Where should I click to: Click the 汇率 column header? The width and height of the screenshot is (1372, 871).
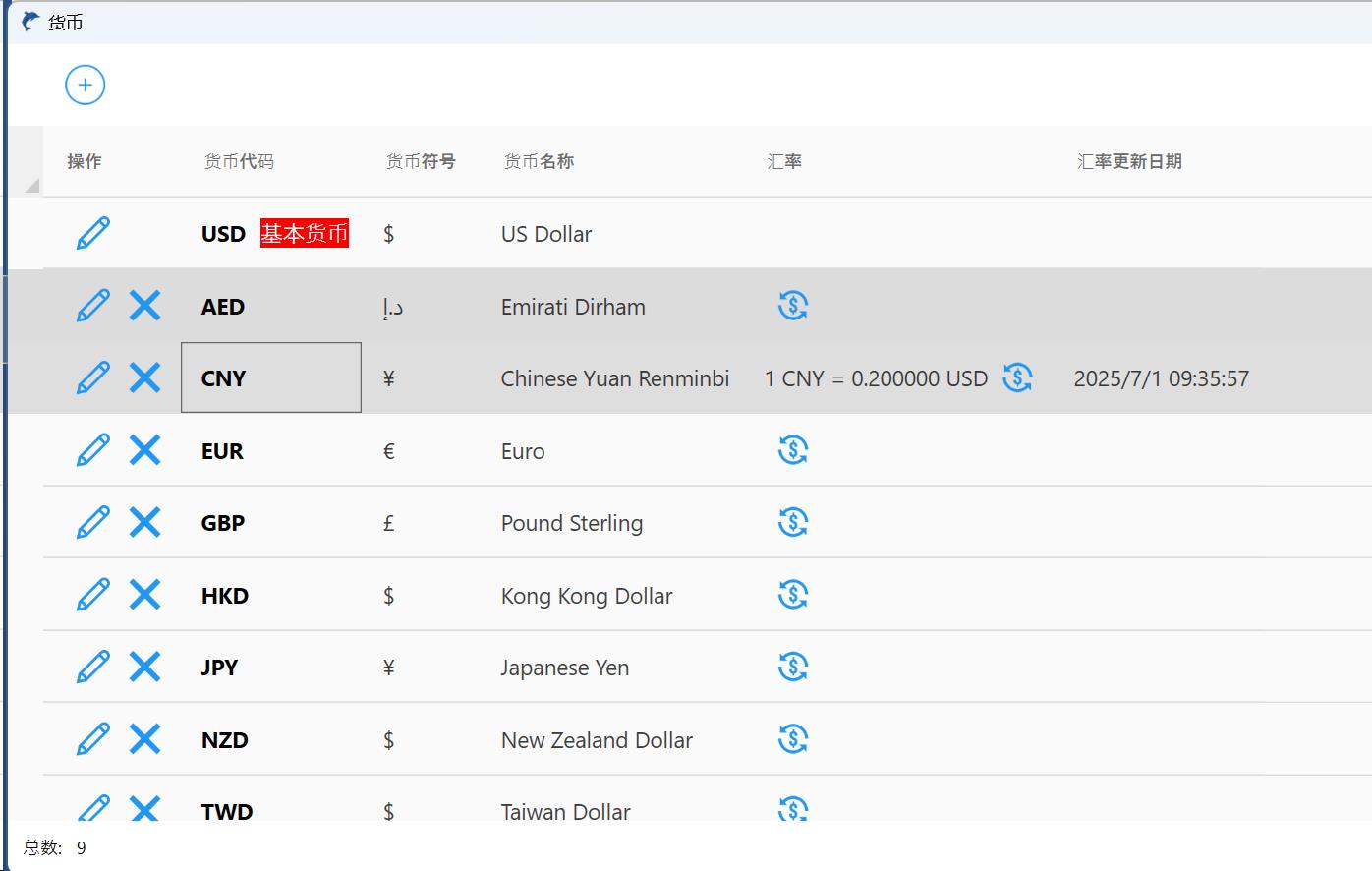[x=784, y=161]
